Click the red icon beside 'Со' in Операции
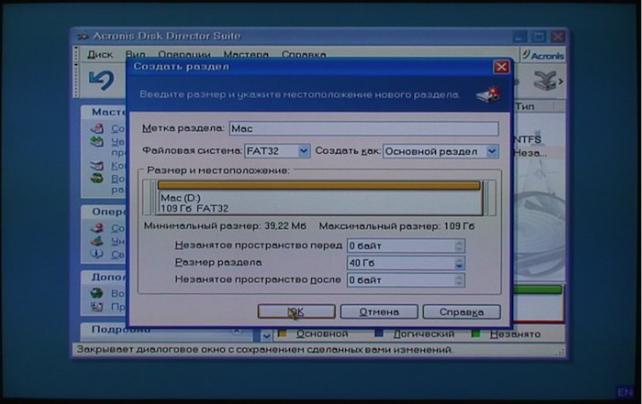 (x=97, y=228)
